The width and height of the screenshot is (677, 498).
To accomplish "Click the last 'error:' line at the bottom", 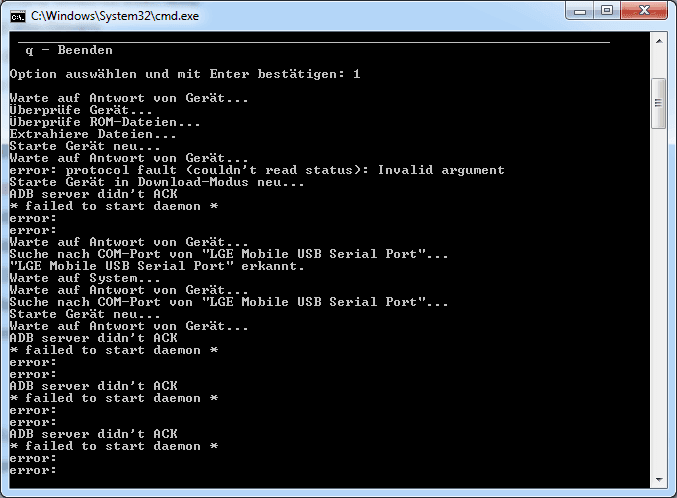I will click(x=33, y=470).
